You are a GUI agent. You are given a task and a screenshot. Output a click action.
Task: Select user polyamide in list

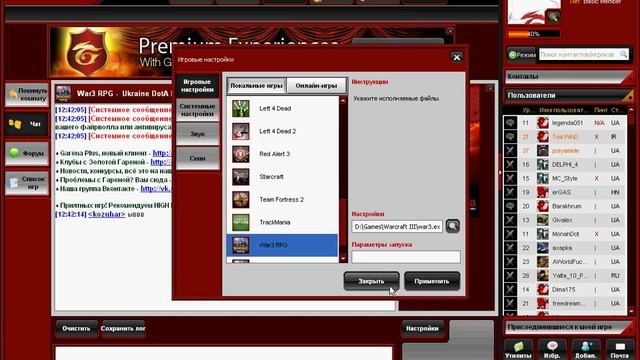tap(565, 151)
